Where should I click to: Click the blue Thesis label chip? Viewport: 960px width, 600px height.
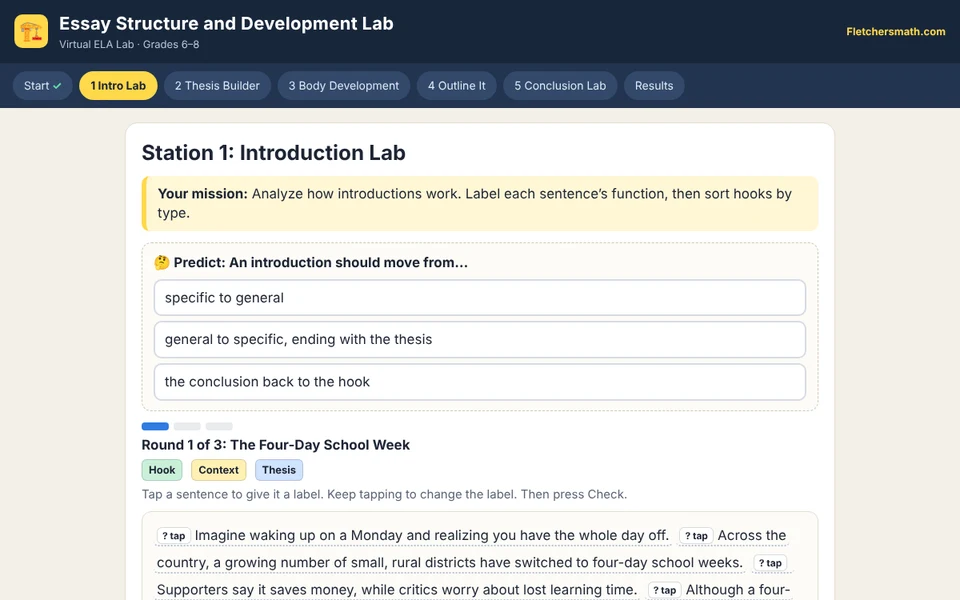click(x=279, y=470)
